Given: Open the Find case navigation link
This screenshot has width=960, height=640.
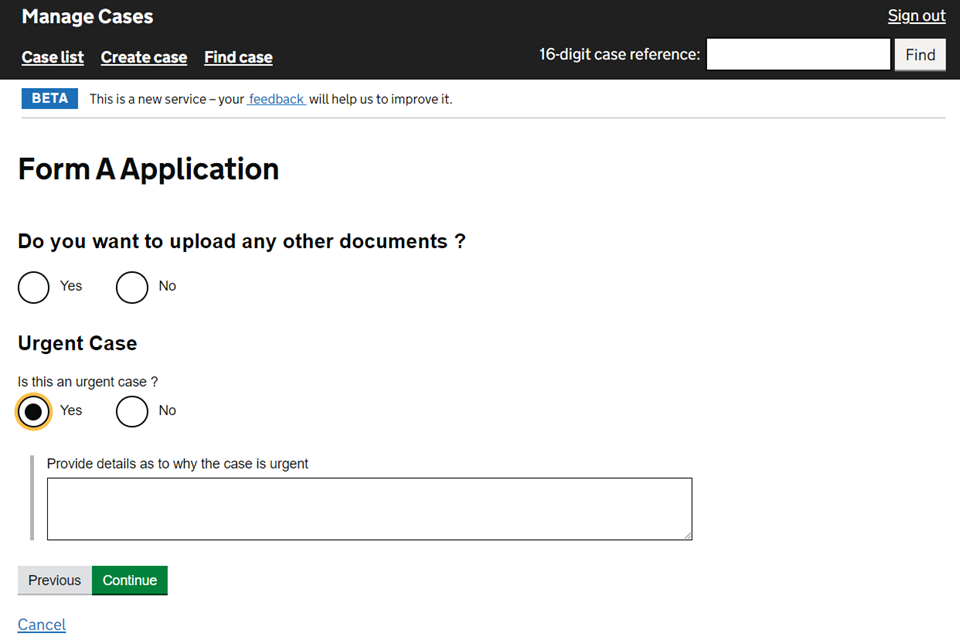Looking at the screenshot, I should [238, 57].
